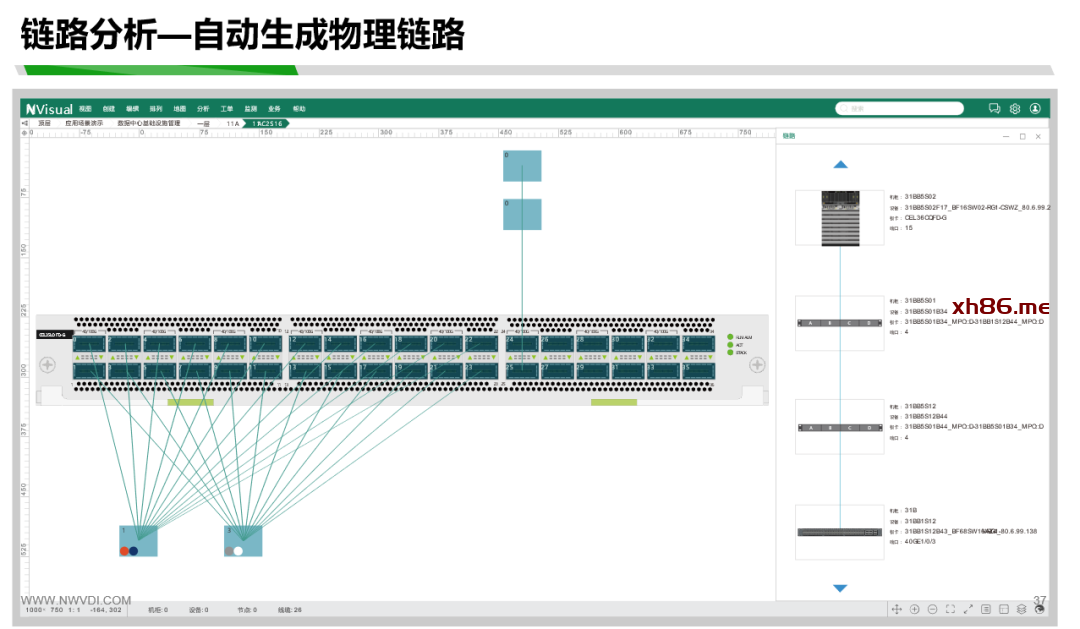Open the 地图 menu

coord(180,109)
